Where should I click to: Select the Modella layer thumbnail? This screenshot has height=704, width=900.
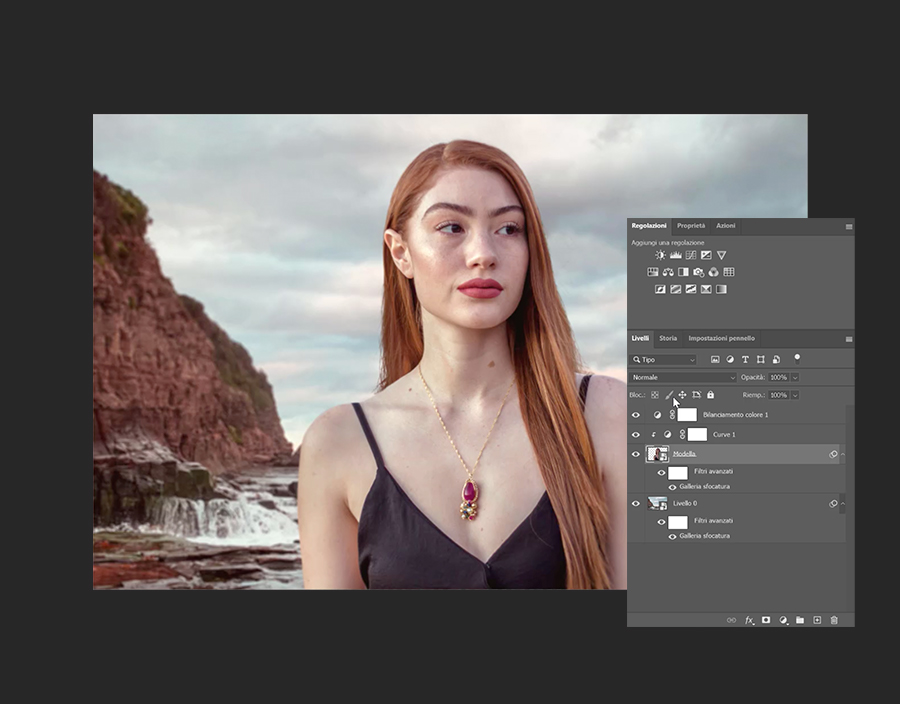(657, 454)
